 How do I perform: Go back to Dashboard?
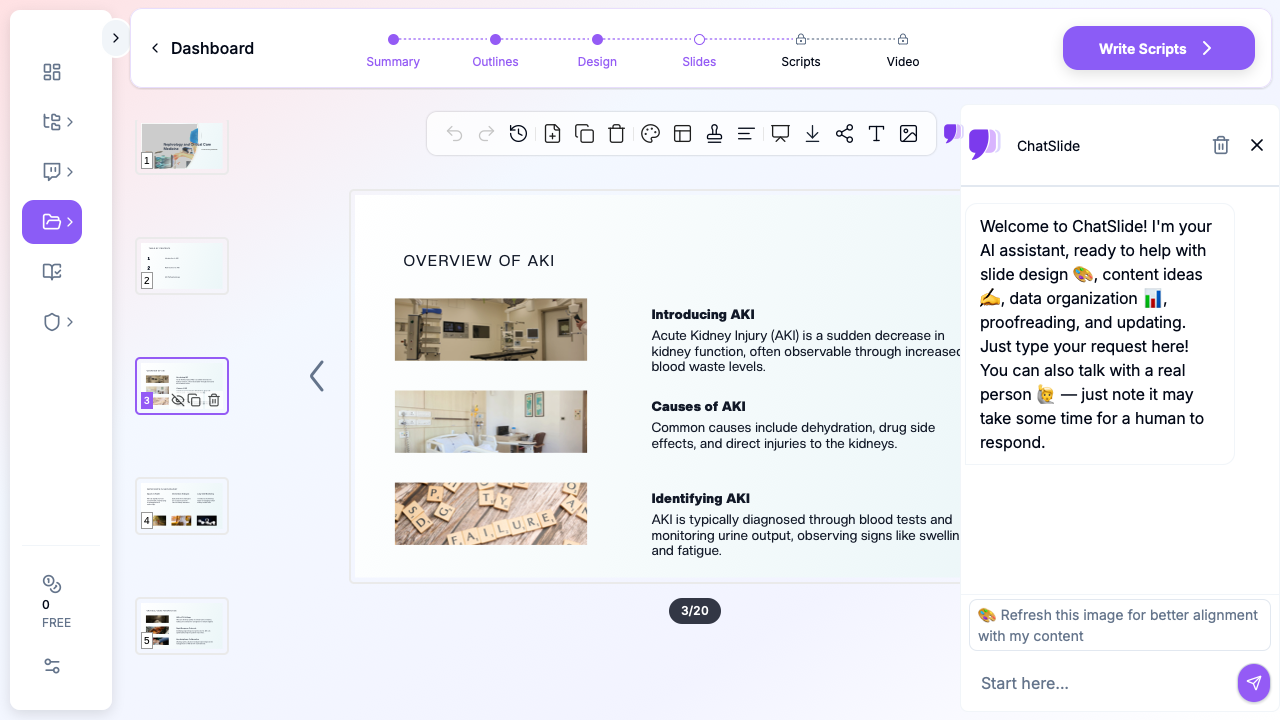click(x=202, y=48)
